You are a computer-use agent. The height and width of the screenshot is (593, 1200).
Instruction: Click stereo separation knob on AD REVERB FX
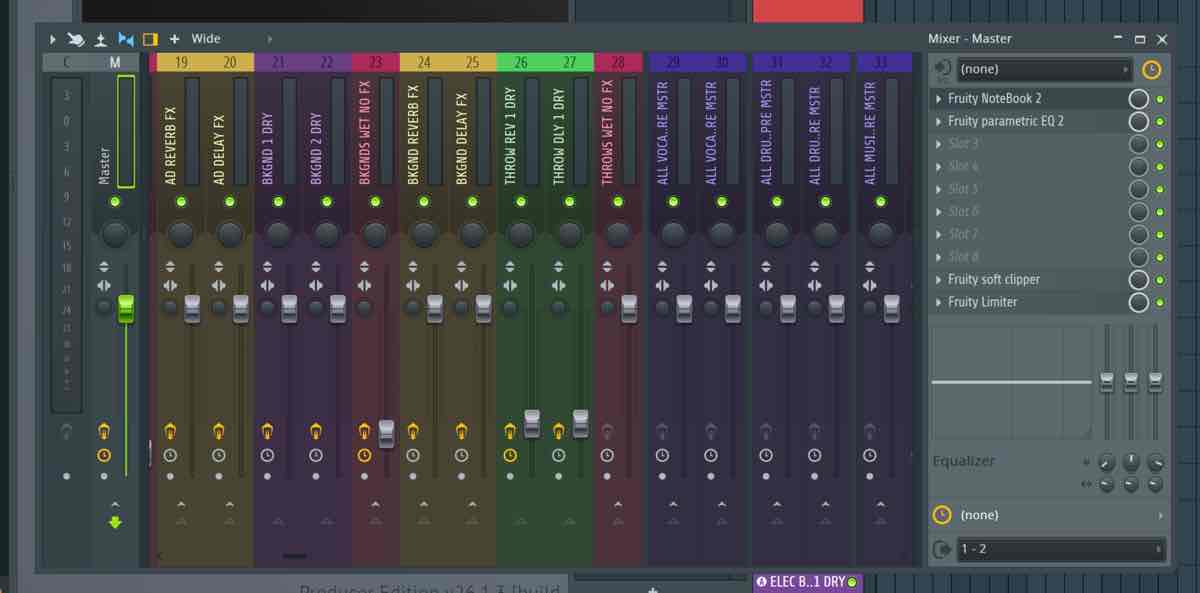(x=170, y=307)
